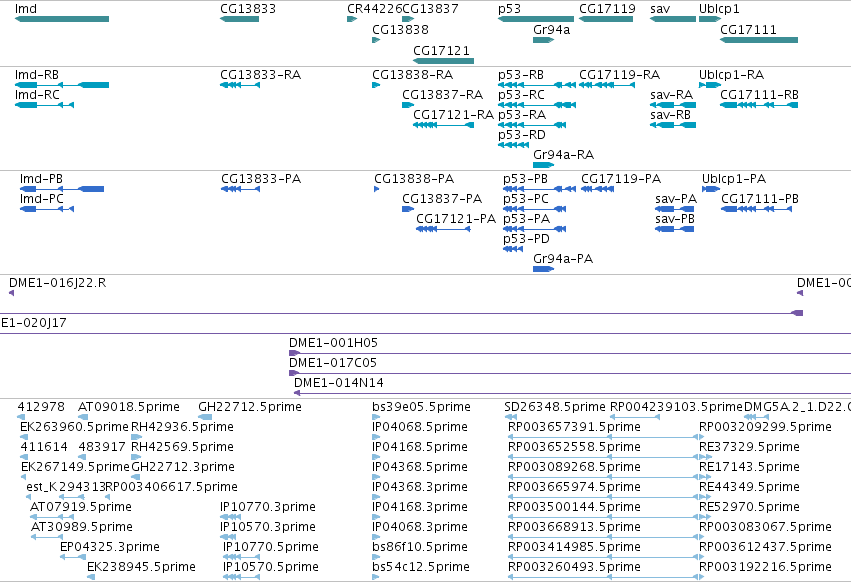This screenshot has height=582, width=851.
Task: Select the Gr94a-PA protein feature
Action: point(543,269)
